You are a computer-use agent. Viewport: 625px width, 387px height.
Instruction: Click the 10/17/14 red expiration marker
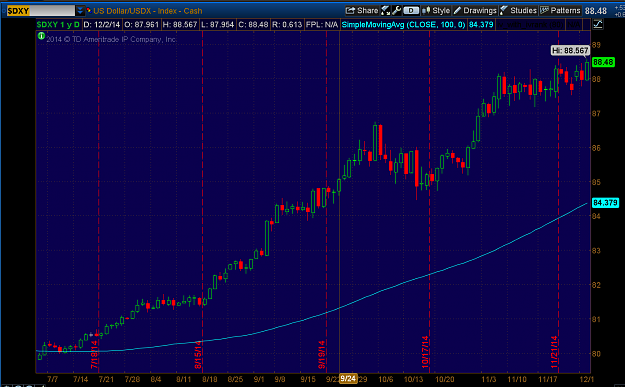coord(425,352)
